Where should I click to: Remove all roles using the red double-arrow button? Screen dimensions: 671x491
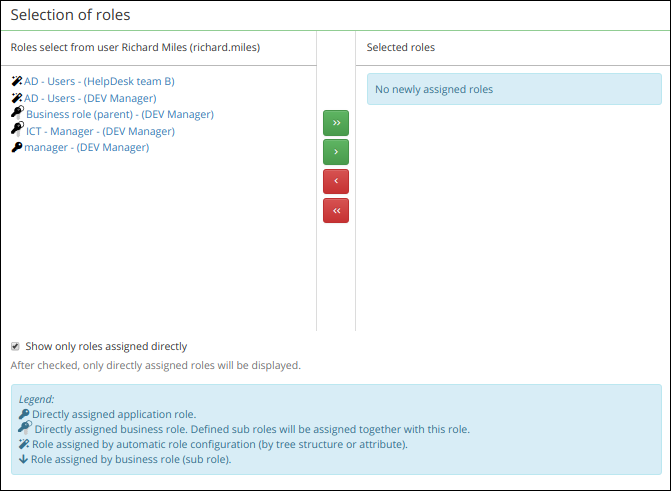tap(336, 210)
